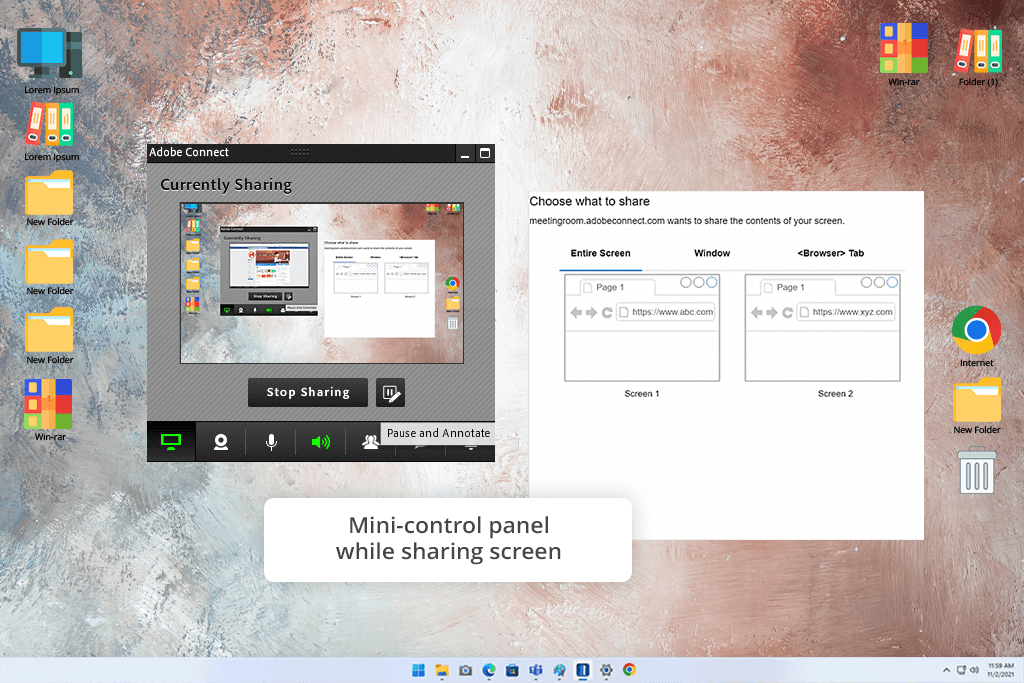Open Microsoft Teams from the taskbar
Viewport: 1024px width, 683px height.
coord(536,670)
